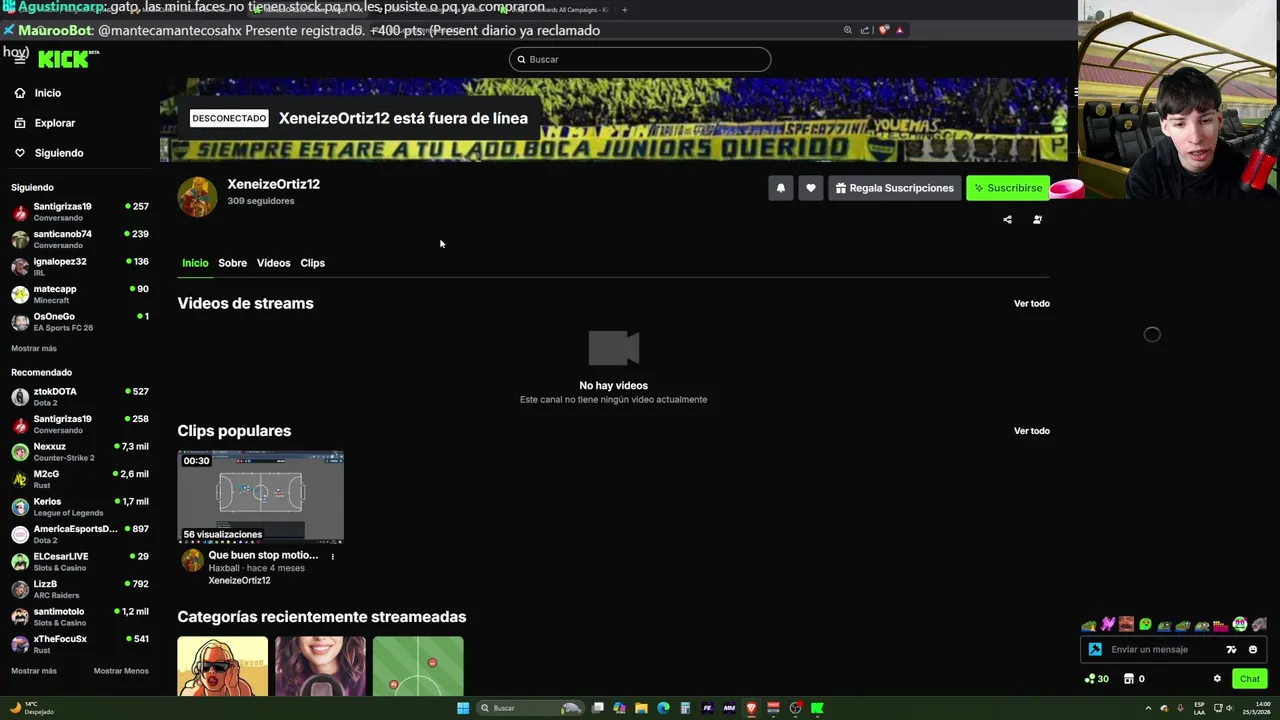
Task: Click the blue gavel moderator icon in chat
Action: point(1095,650)
